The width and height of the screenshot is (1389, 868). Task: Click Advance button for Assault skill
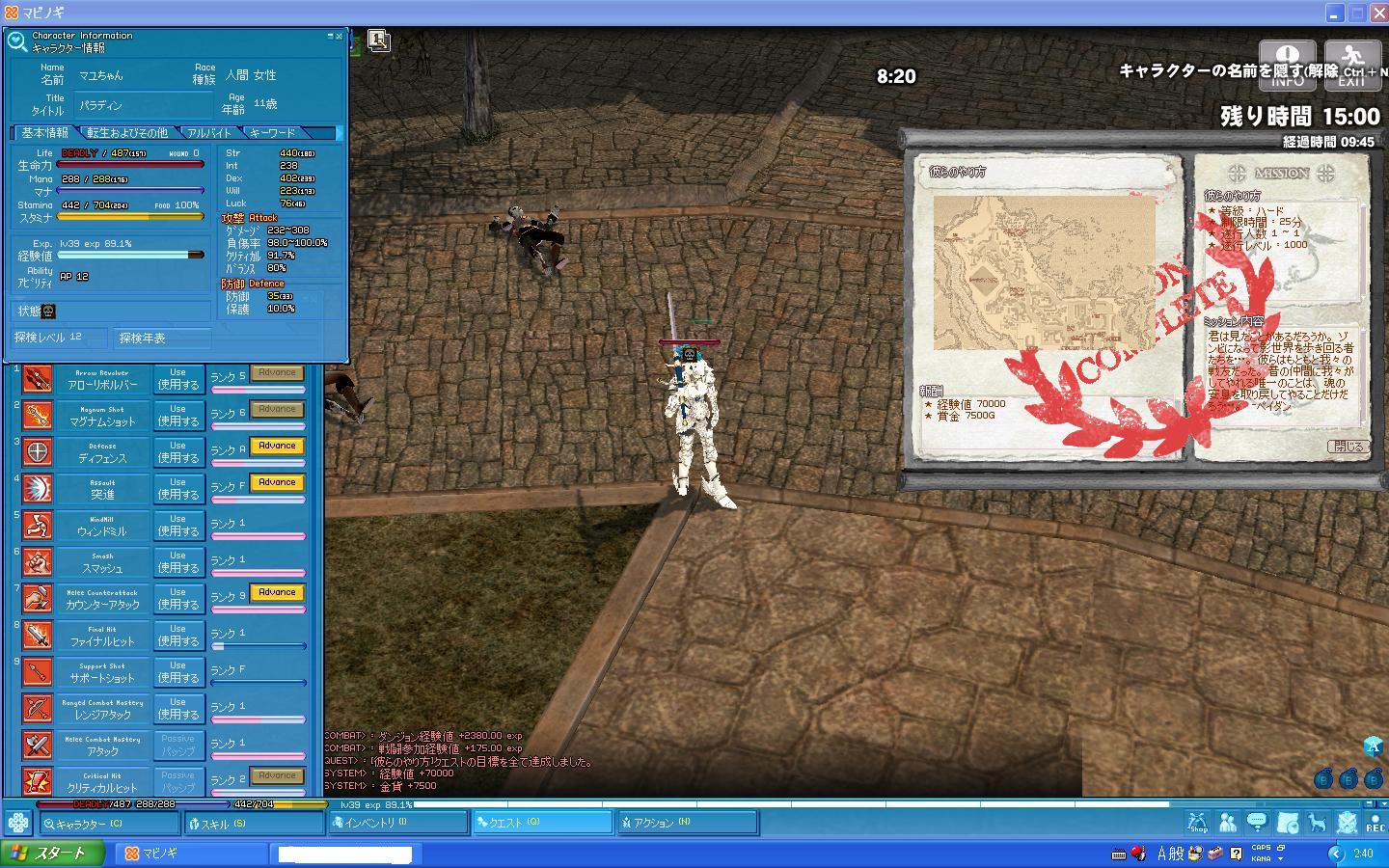pos(277,482)
